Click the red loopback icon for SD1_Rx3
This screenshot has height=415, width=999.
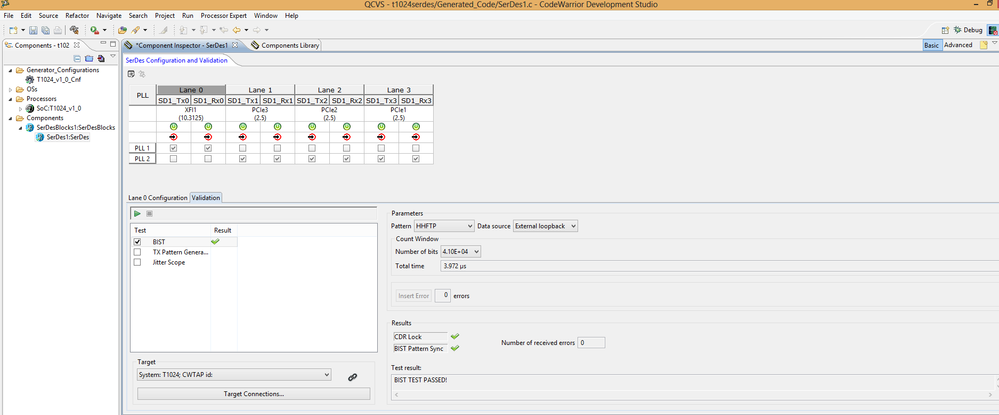pos(415,136)
